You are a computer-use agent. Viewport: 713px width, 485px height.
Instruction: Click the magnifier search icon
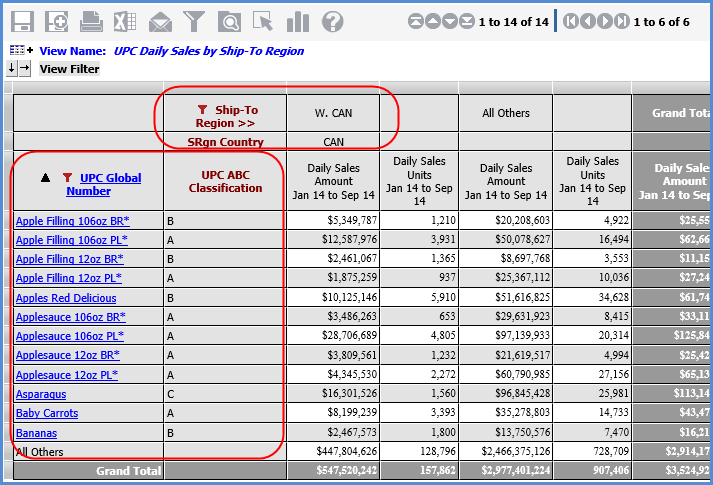tap(229, 21)
